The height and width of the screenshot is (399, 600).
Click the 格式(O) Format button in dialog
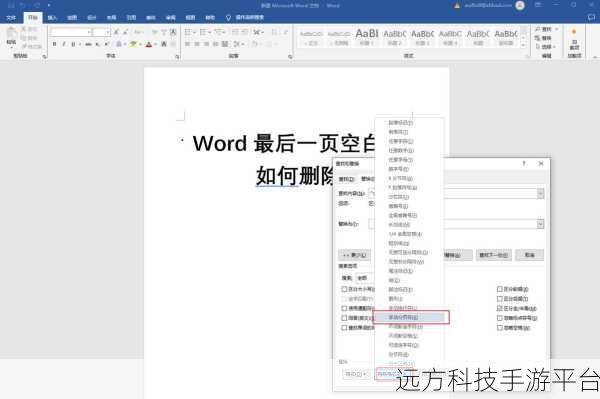356,374
